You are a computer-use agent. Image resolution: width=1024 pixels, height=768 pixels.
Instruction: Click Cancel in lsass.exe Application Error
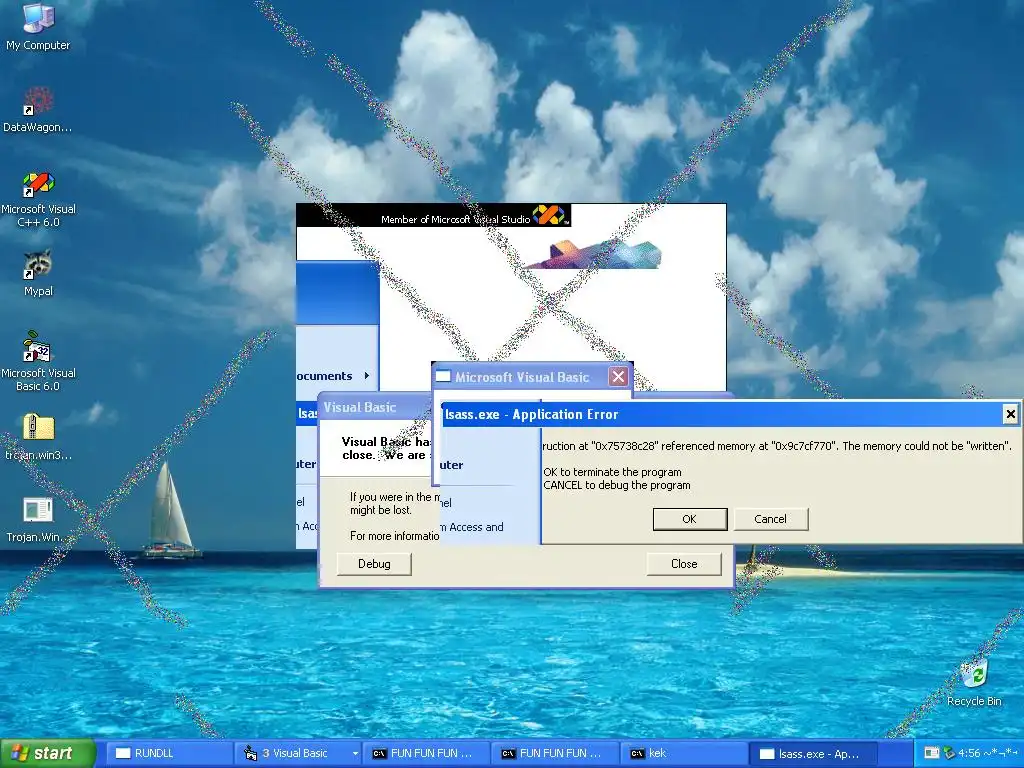[x=771, y=519]
